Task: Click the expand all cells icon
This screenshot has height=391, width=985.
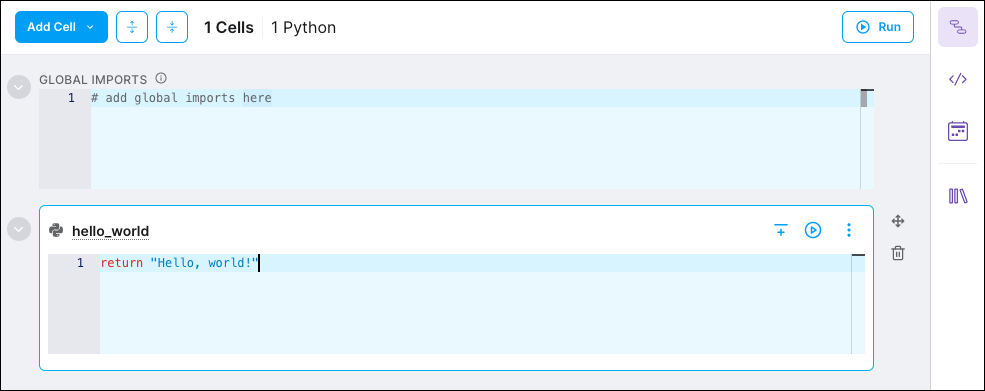Action: (x=132, y=27)
